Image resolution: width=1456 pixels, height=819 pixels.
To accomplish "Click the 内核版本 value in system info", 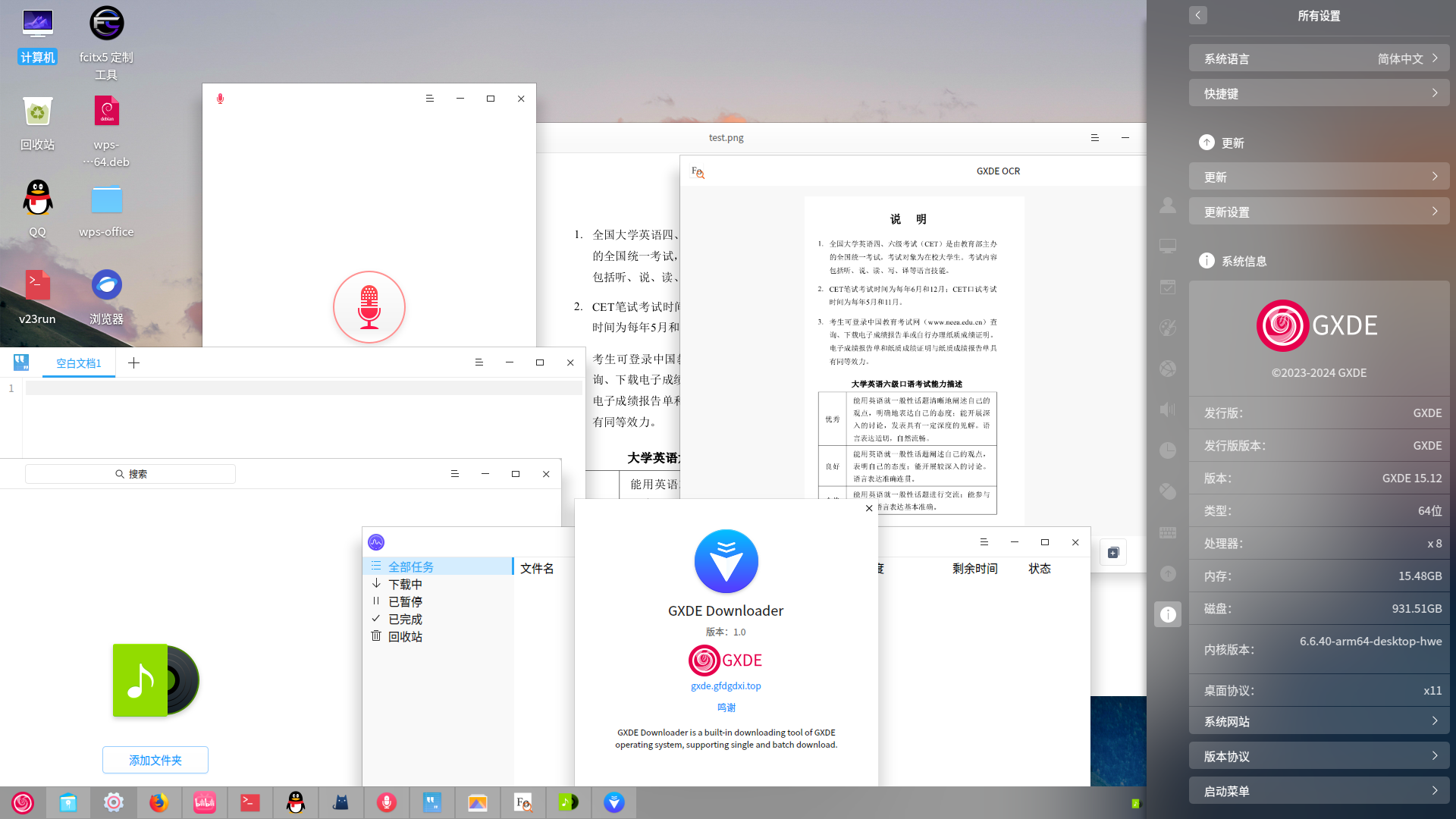I will 1371,641.
